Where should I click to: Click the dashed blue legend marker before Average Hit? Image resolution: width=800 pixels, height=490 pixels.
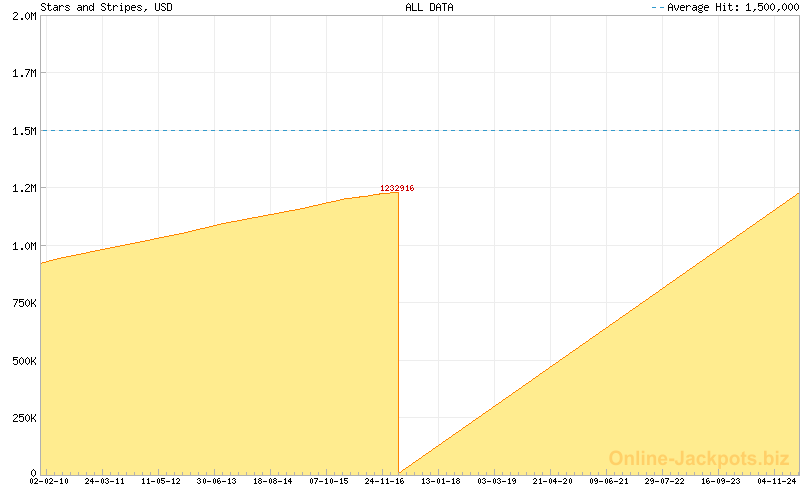pyautogui.click(x=657, y=7)
